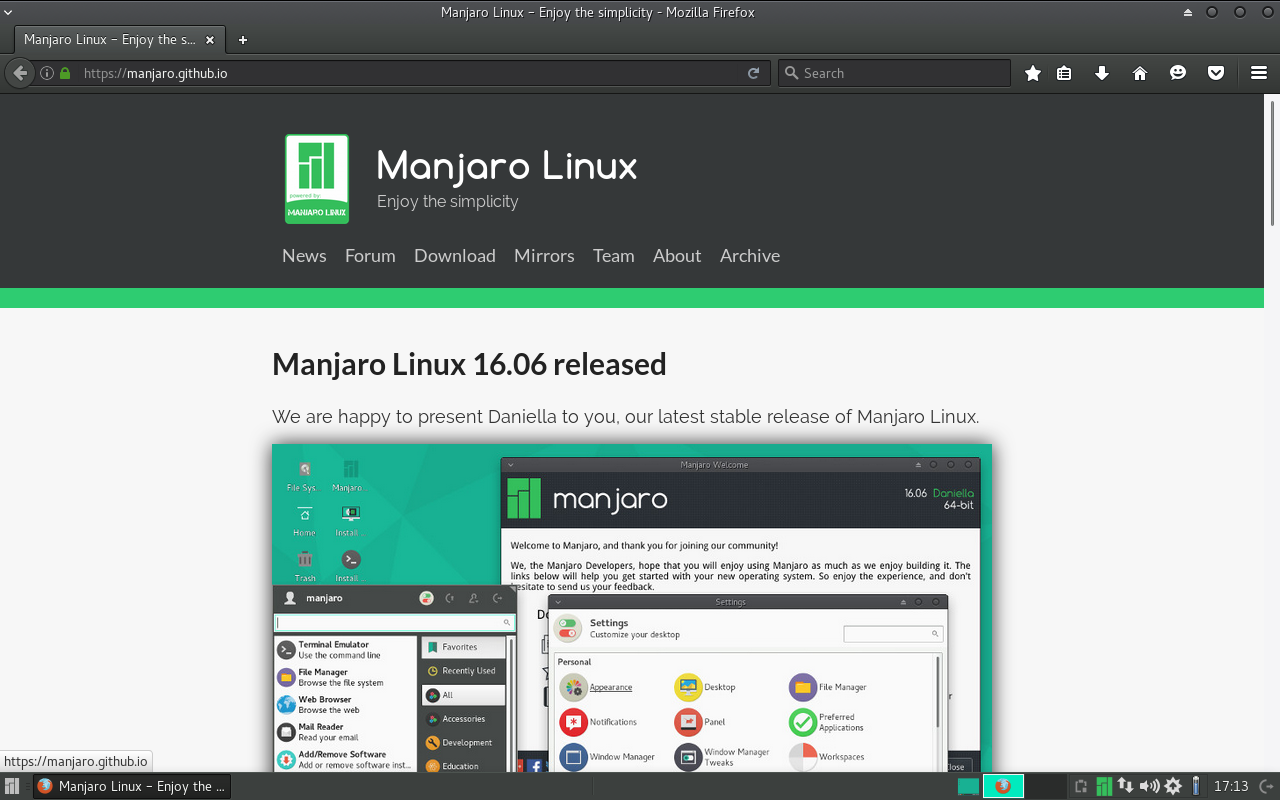Click the Enjoy the simplicity tagline

[x=448, y=201]
